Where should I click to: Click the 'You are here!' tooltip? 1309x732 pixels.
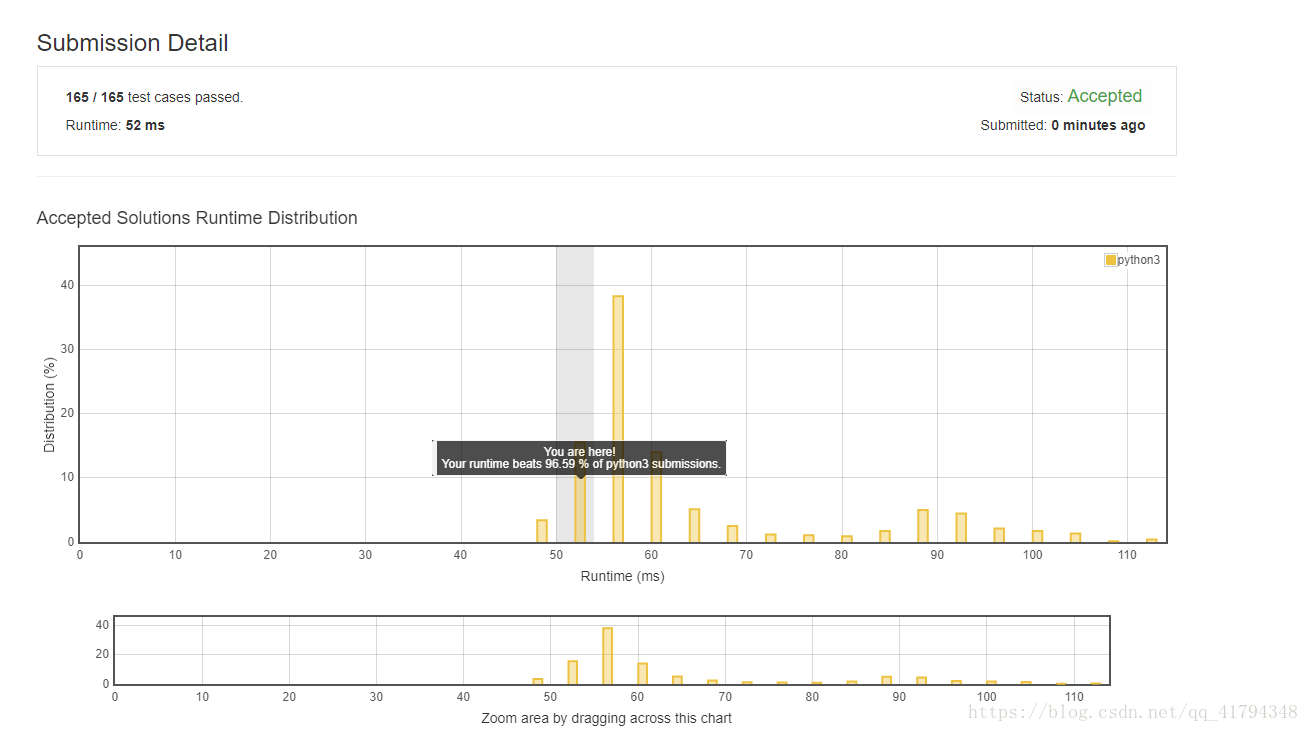coord(580,458)
